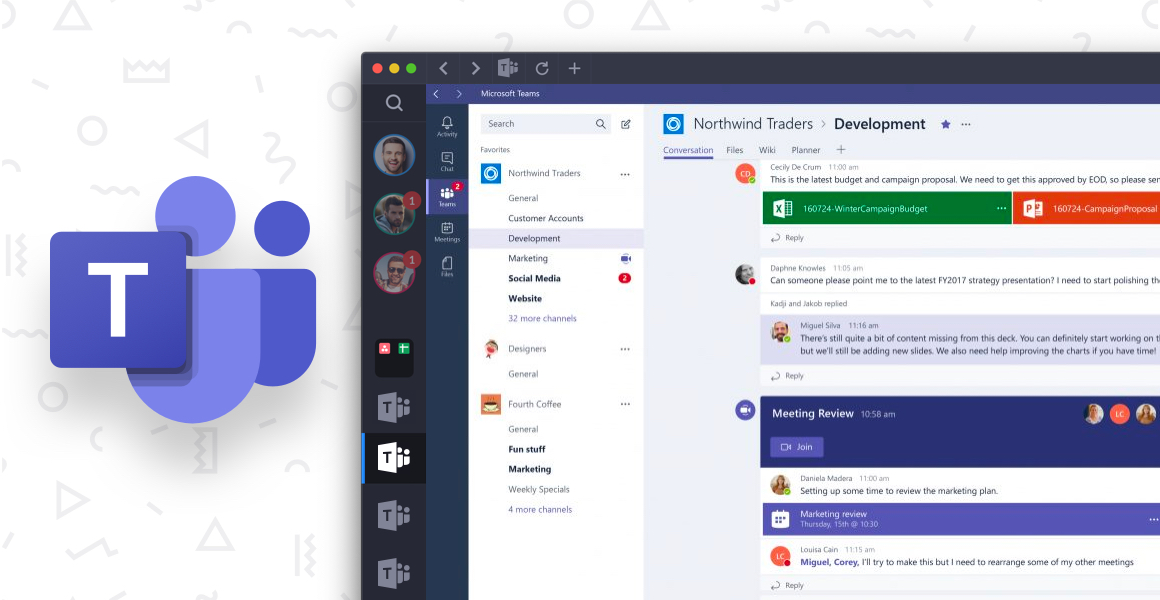
Task: Open the grouped services icon in sidebar
Action: (x=394, y=357)
